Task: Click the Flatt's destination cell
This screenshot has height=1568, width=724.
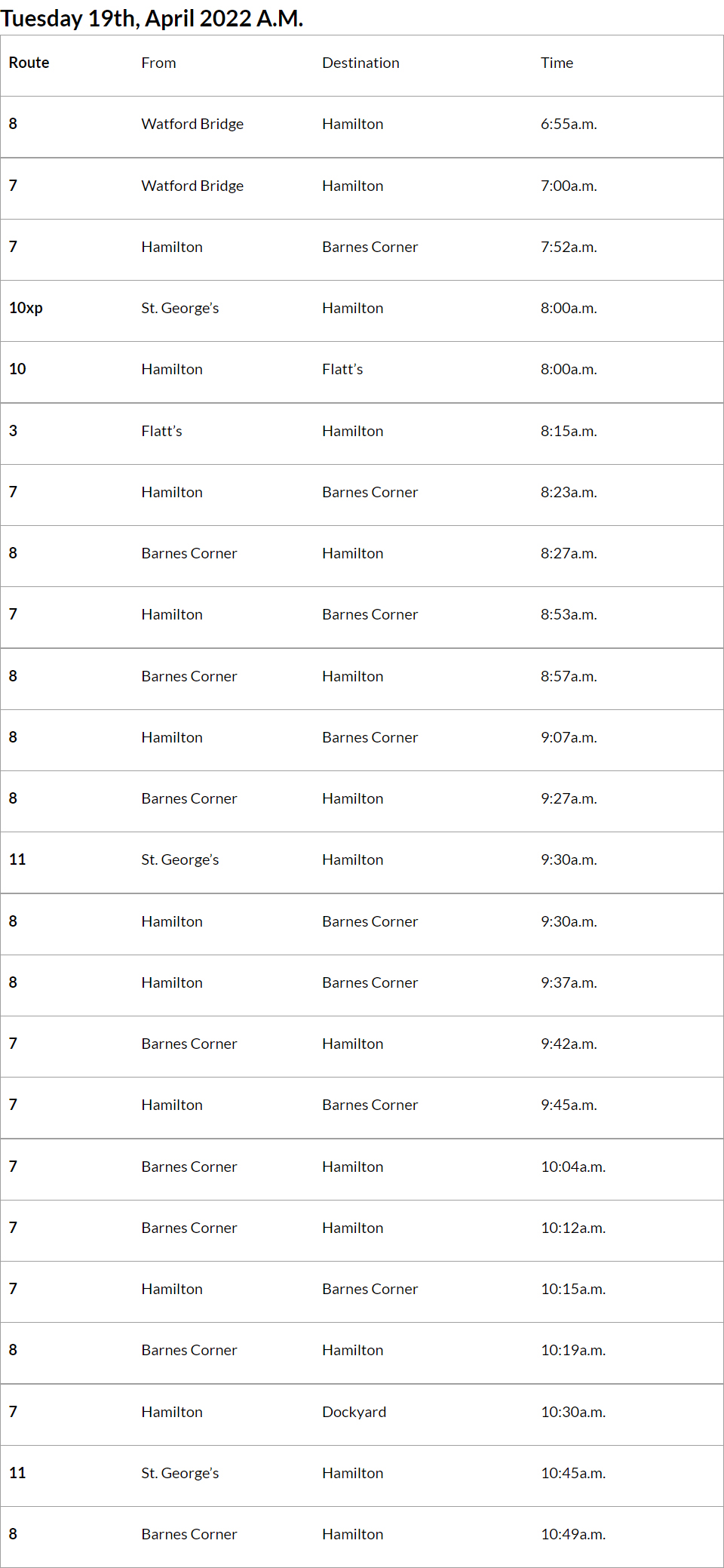Action: (342, 370)
